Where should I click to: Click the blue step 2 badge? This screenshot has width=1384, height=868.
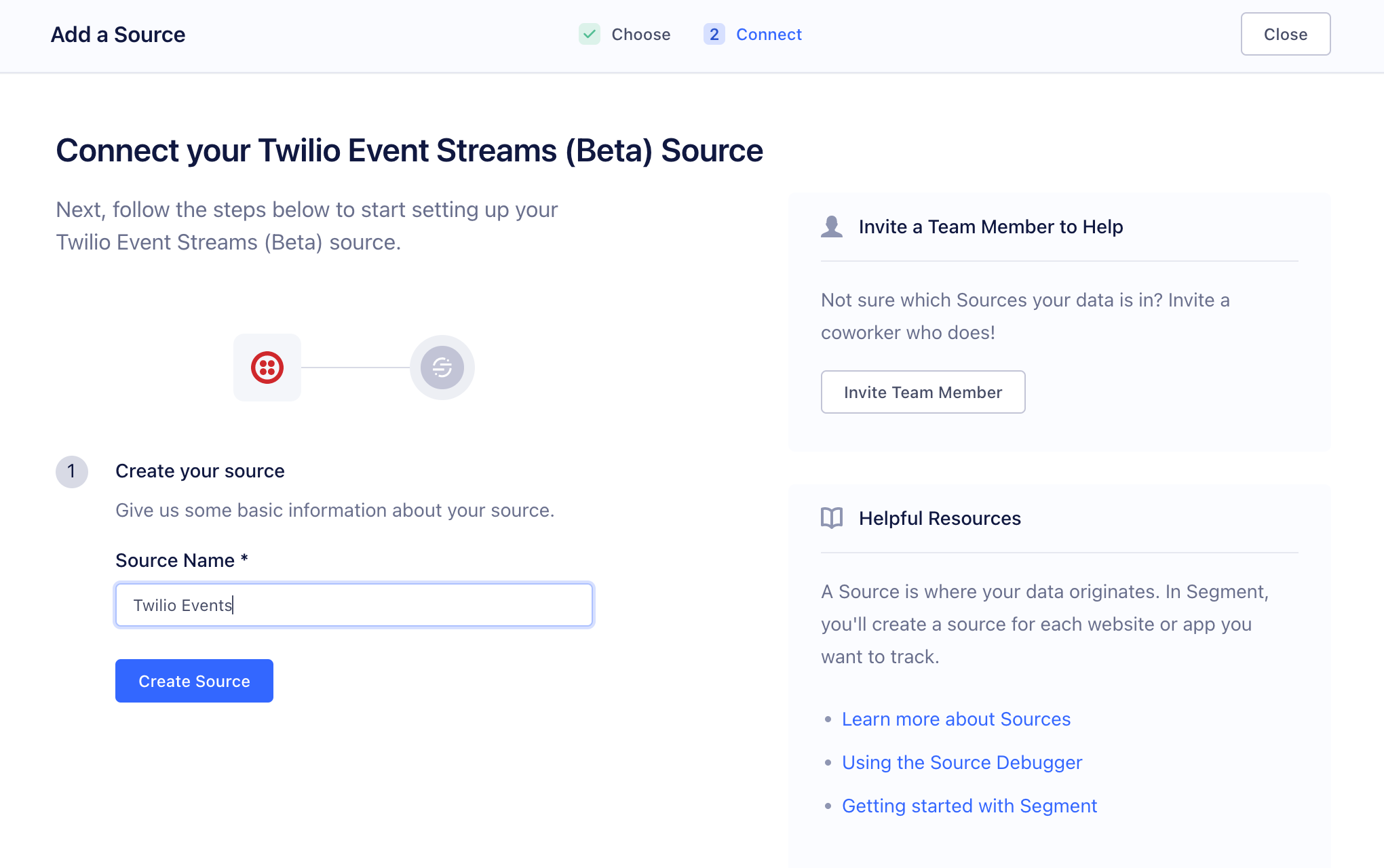tap(714, 34)
